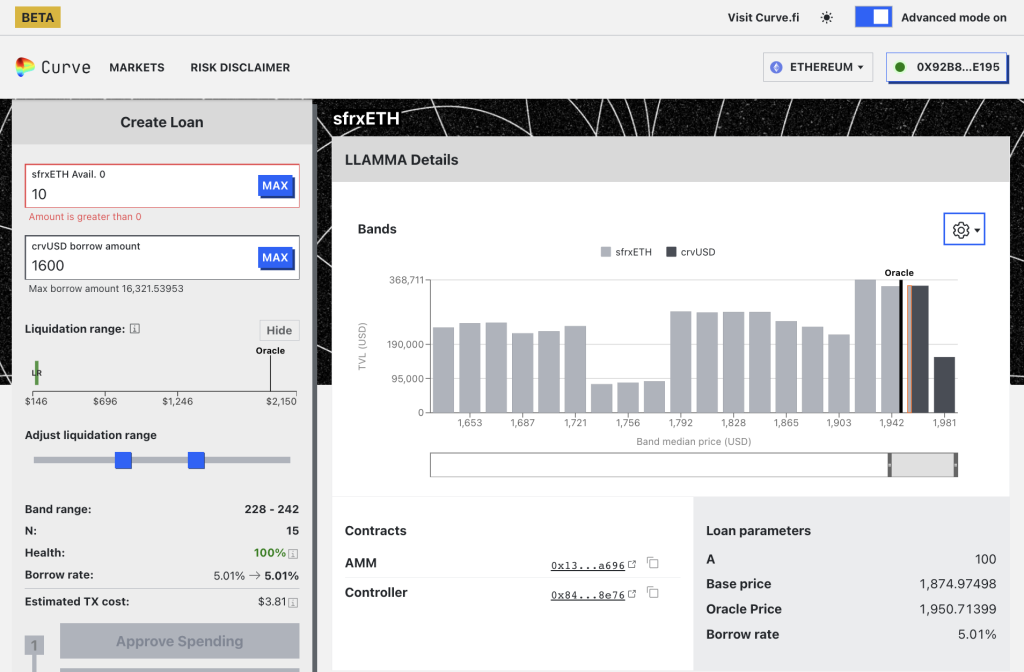Click the Estimated TX cost info icon
The width and height of the screenshot is (1024, 672).
click(x=293, y=602)
